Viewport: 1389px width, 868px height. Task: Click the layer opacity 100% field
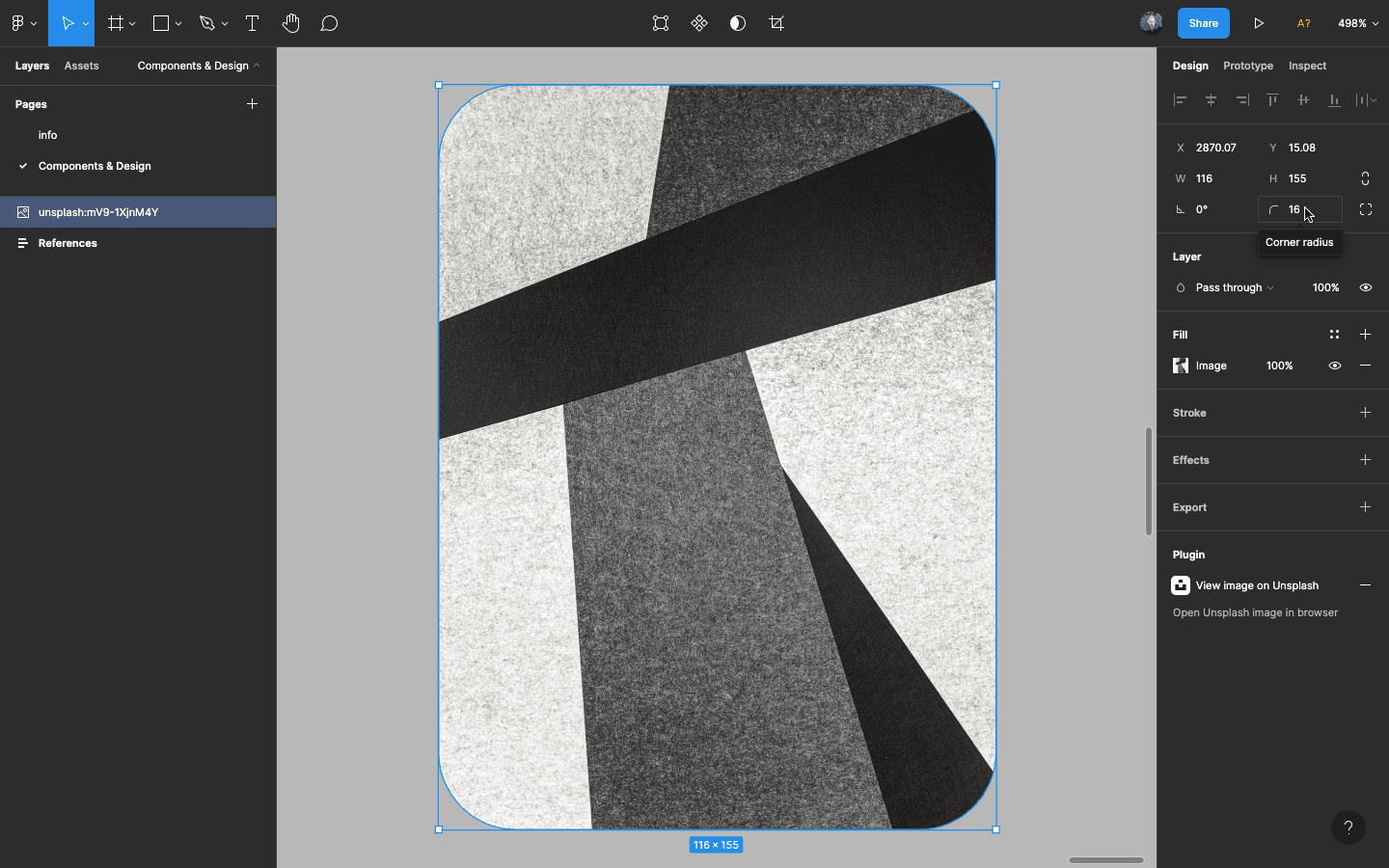click(x=1325, y=287)
